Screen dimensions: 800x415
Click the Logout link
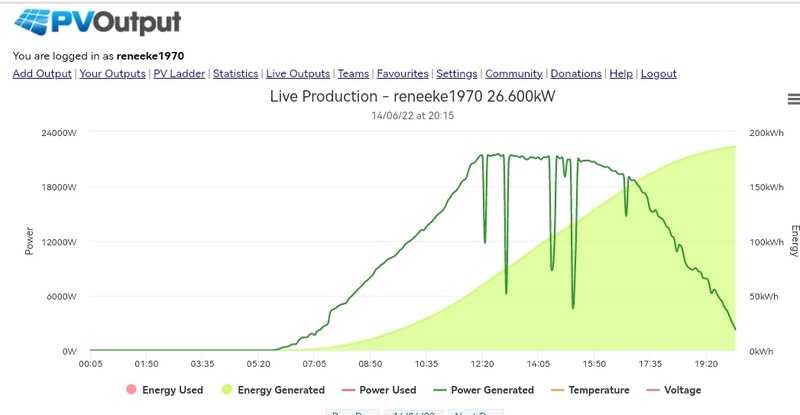click(x=659, y=74)
